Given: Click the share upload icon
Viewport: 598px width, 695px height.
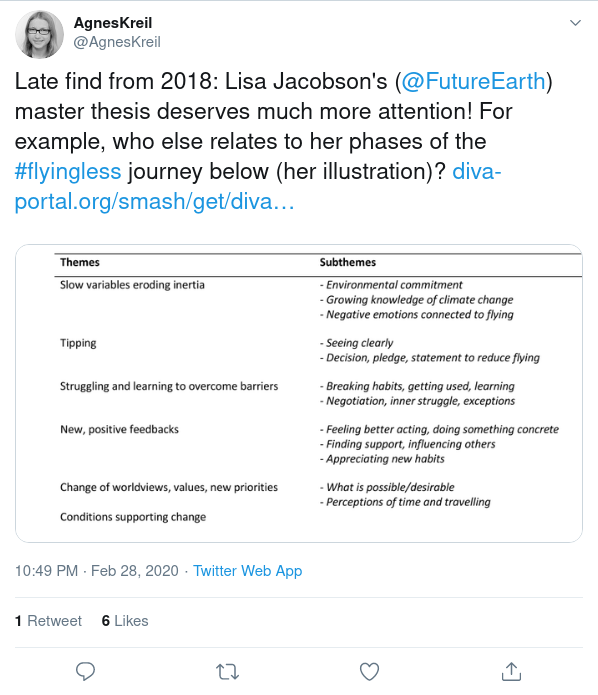Looking at the screenshot, I should 511,672.
